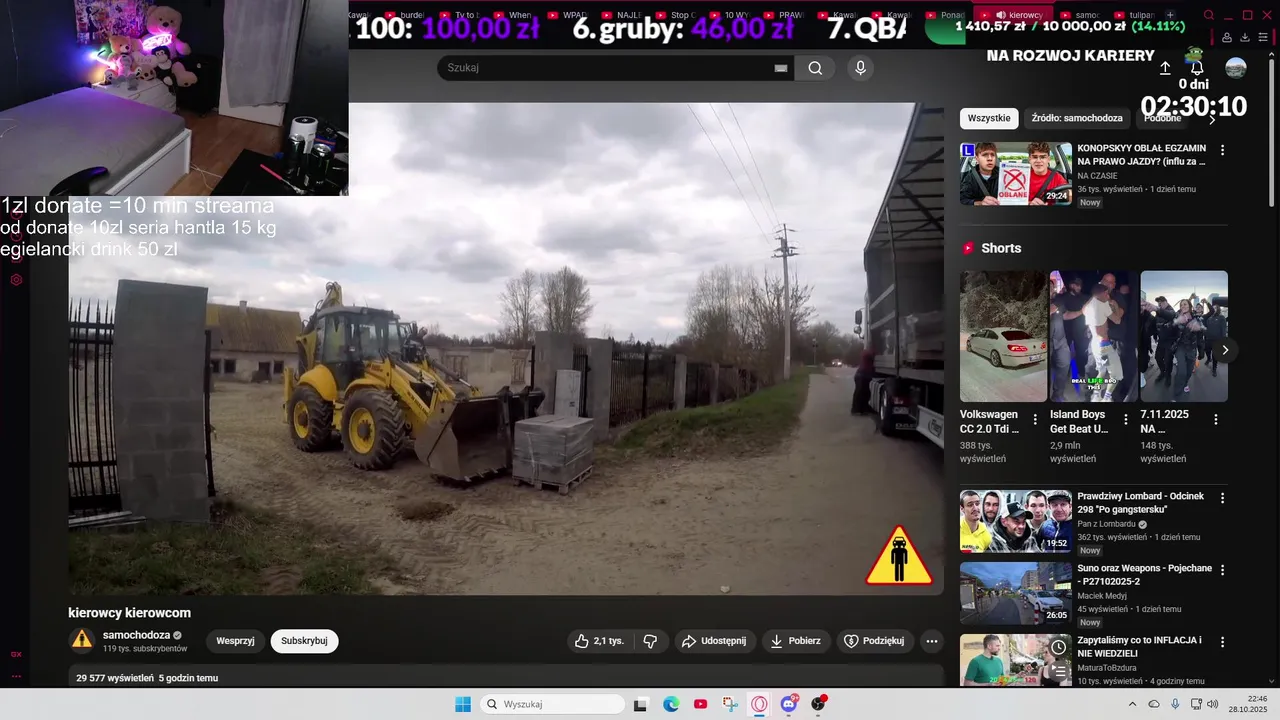Viewport: 1280px width, 720px height.
Task: Open Opera GX from taskbar
Action: (x=759, y=704)
